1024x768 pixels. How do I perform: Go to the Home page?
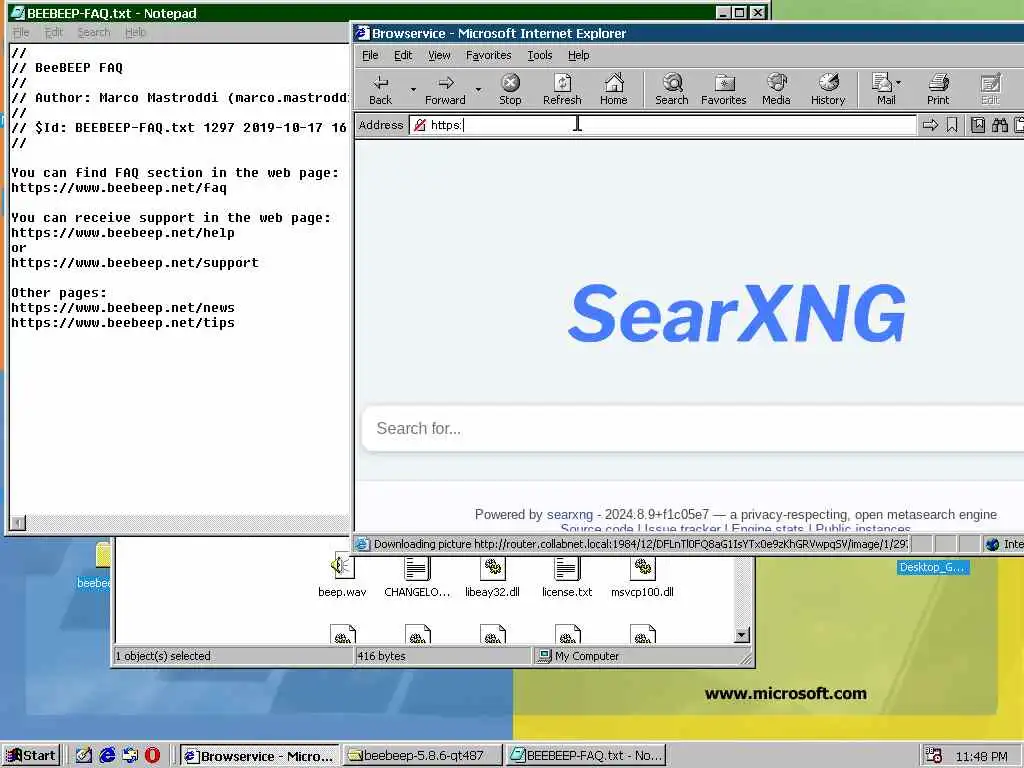[613, 89]
